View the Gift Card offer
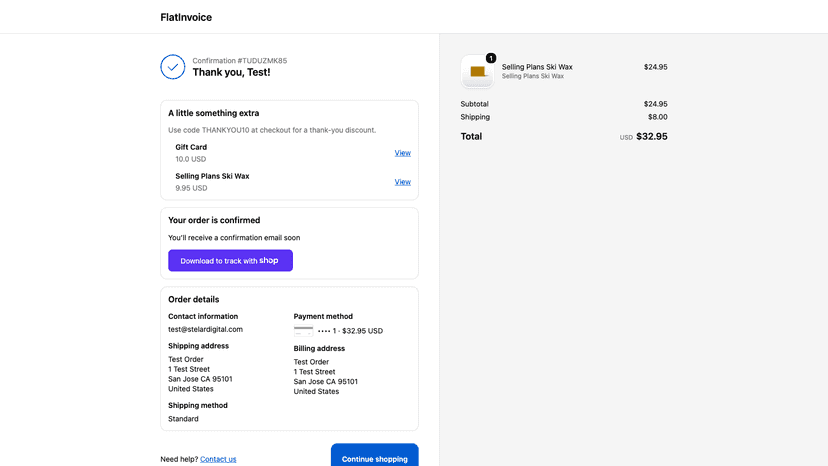This screenshot has width=828, height=466. (402, 153)
